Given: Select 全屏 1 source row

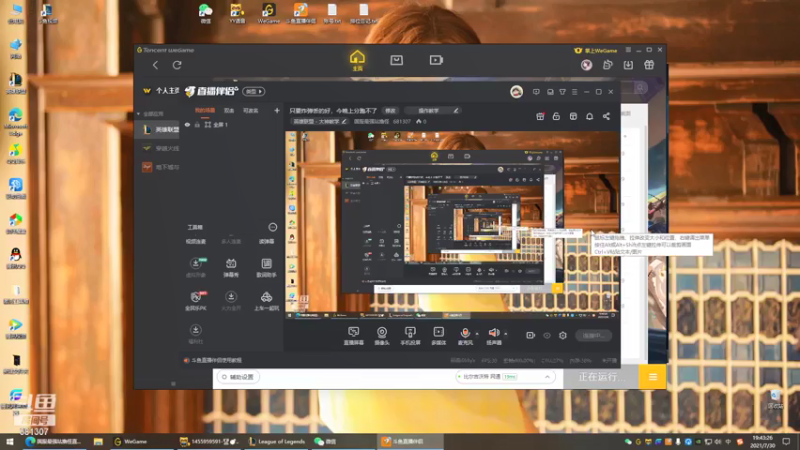Looking at the screenshot, I should [232, 124].
